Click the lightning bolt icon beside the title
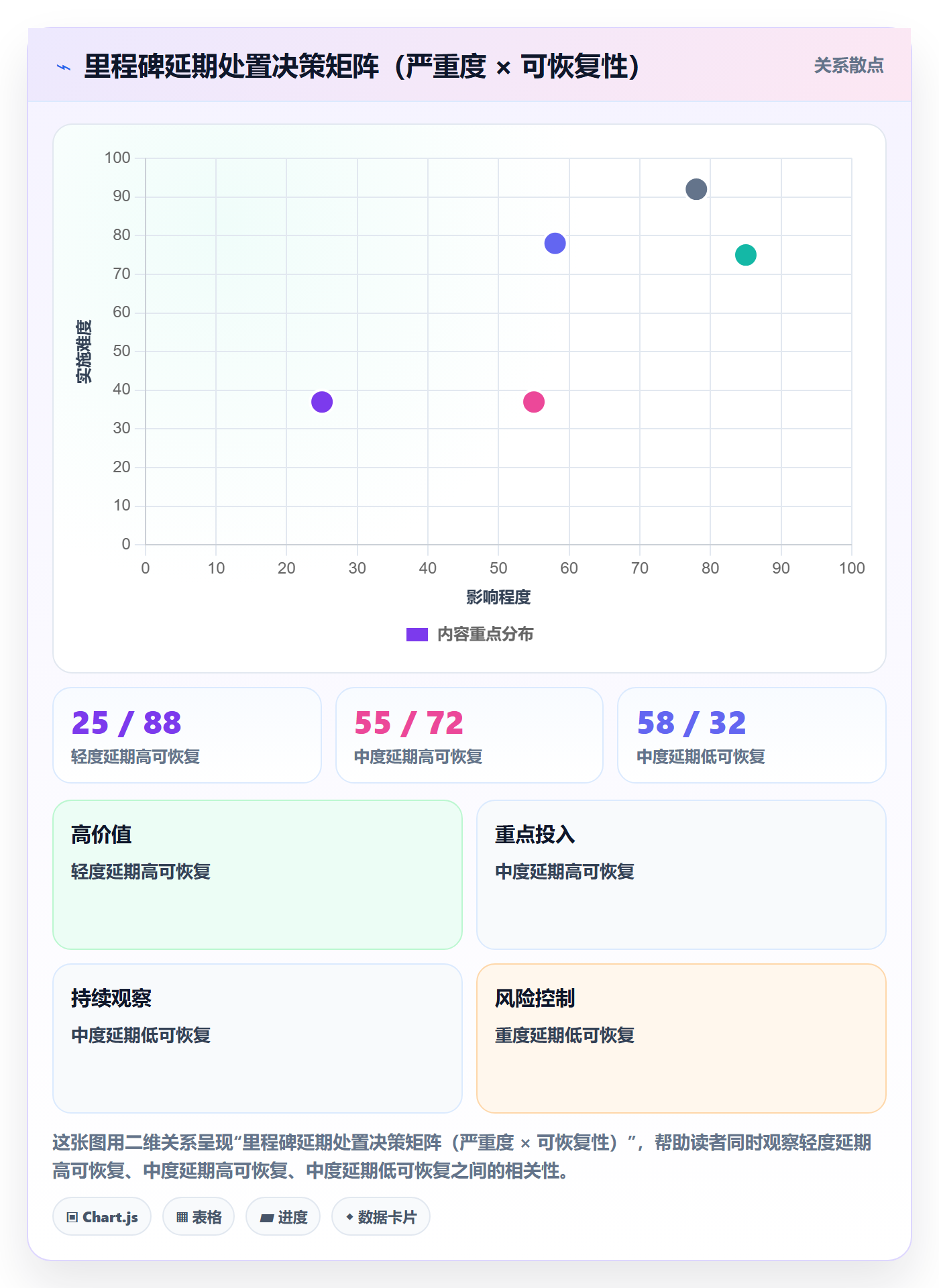Screen dimensions: 939x1288 pos(64,67)
